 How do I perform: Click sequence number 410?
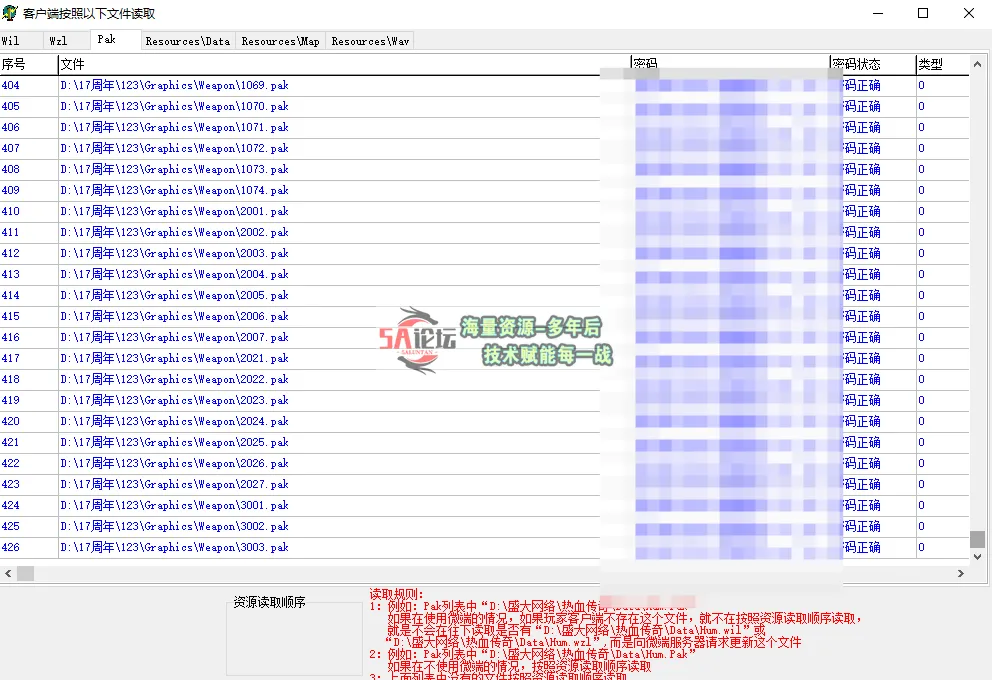pos(11,211)
